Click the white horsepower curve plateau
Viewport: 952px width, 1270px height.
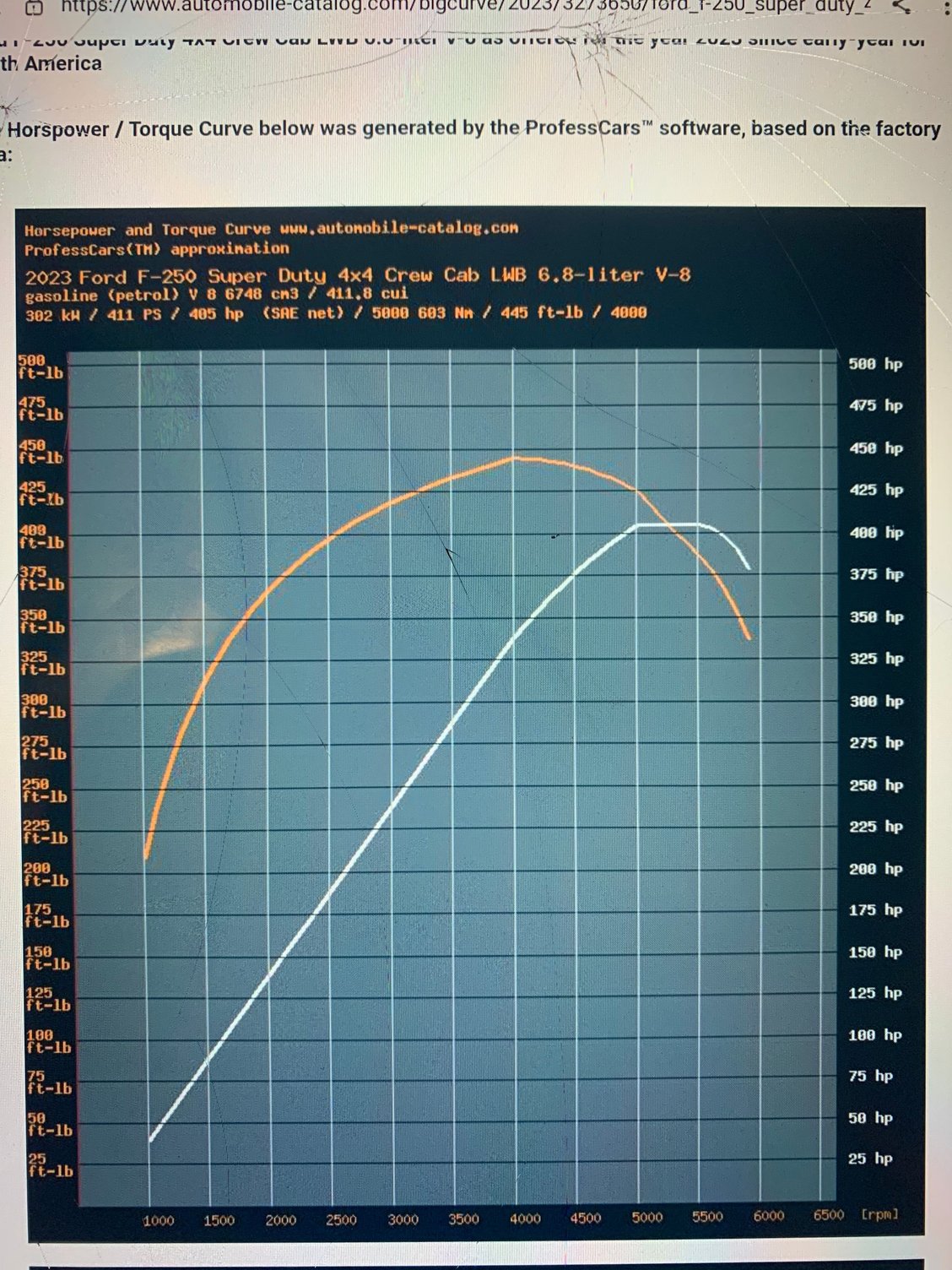[671, 526]
